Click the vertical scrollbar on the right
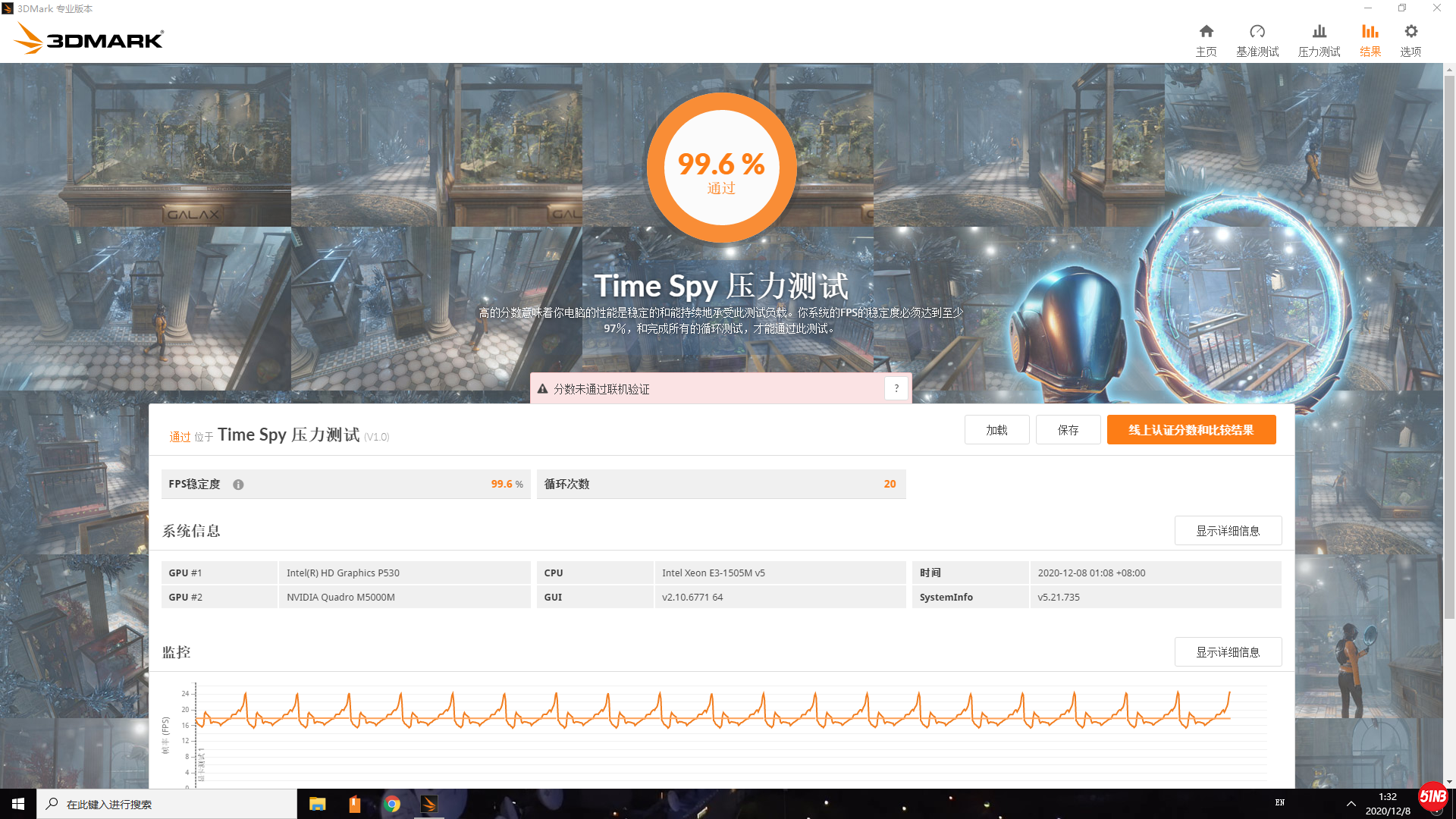This screenshot has height=819, width=1456. click(x=1449, y=349)
